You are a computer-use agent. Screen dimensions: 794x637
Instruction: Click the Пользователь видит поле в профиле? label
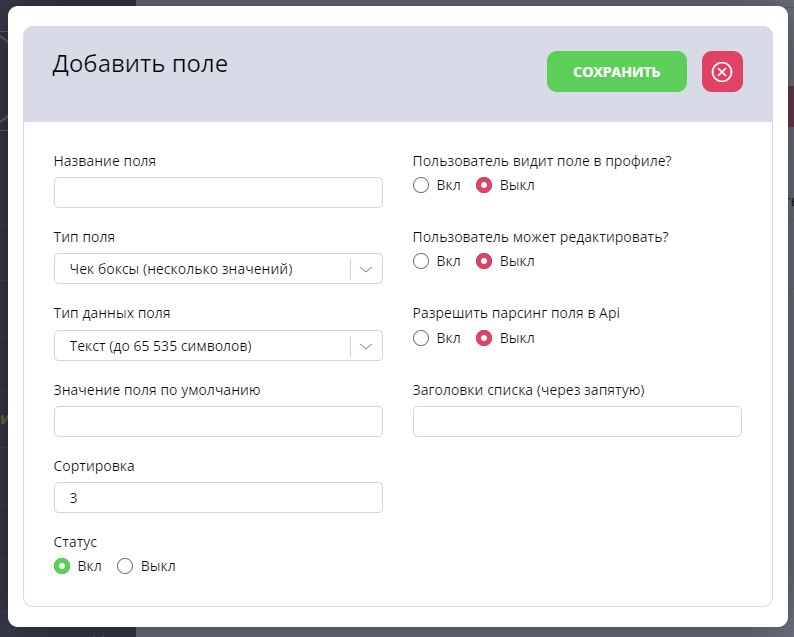pos(542,161)
